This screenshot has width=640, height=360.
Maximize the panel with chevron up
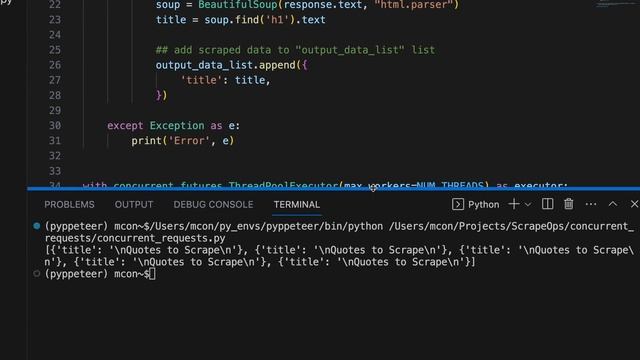point(613,204)
